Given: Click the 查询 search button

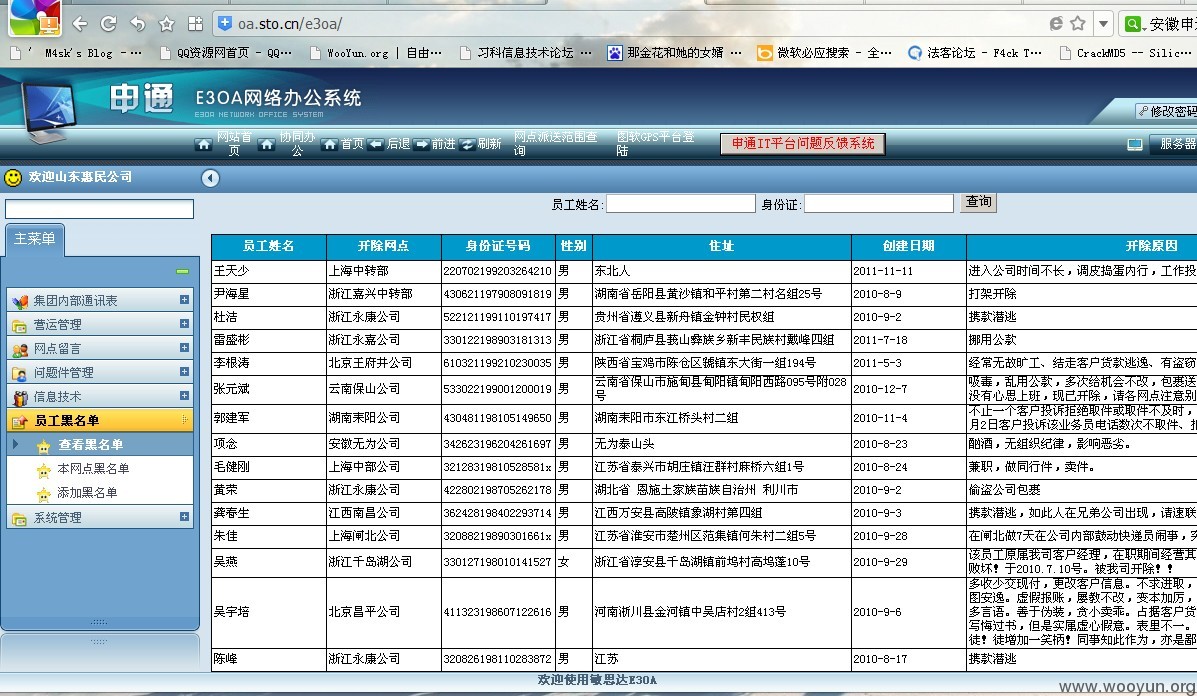Looking at the screenshot, I should 978,201.
